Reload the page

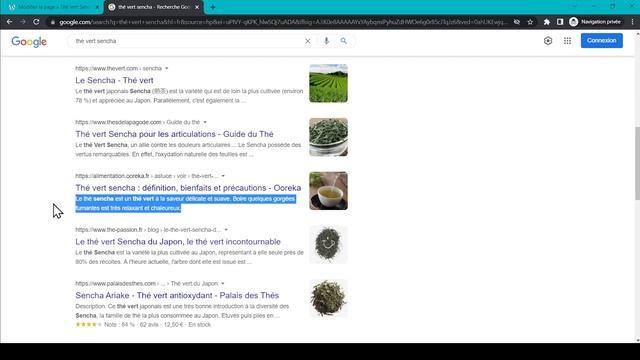36,22
